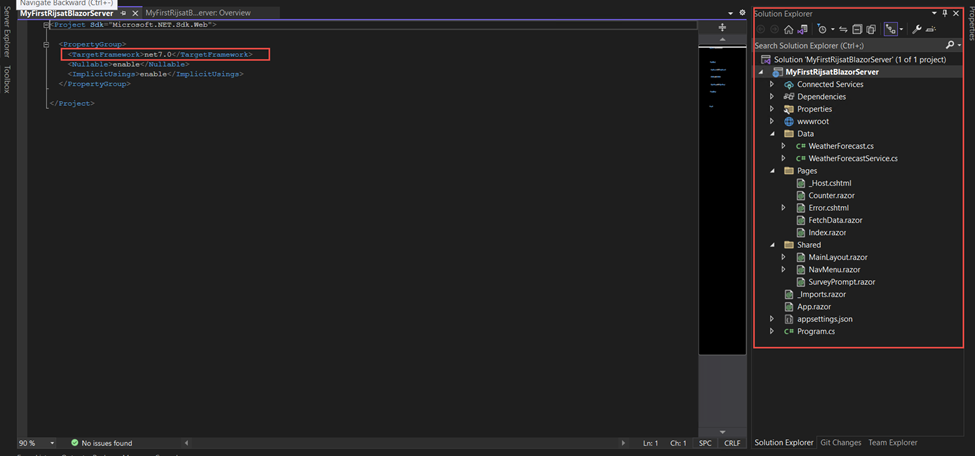Toggle auto-hide pin on Solution Explorer
Screen dimensions: 975x456
(x=945, y=14)
